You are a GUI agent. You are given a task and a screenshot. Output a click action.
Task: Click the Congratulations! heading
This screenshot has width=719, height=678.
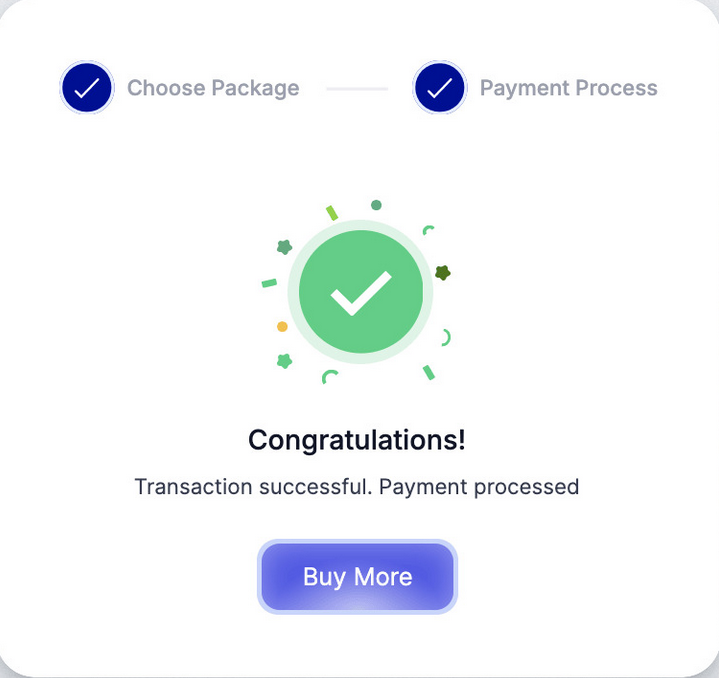[357, 440]
